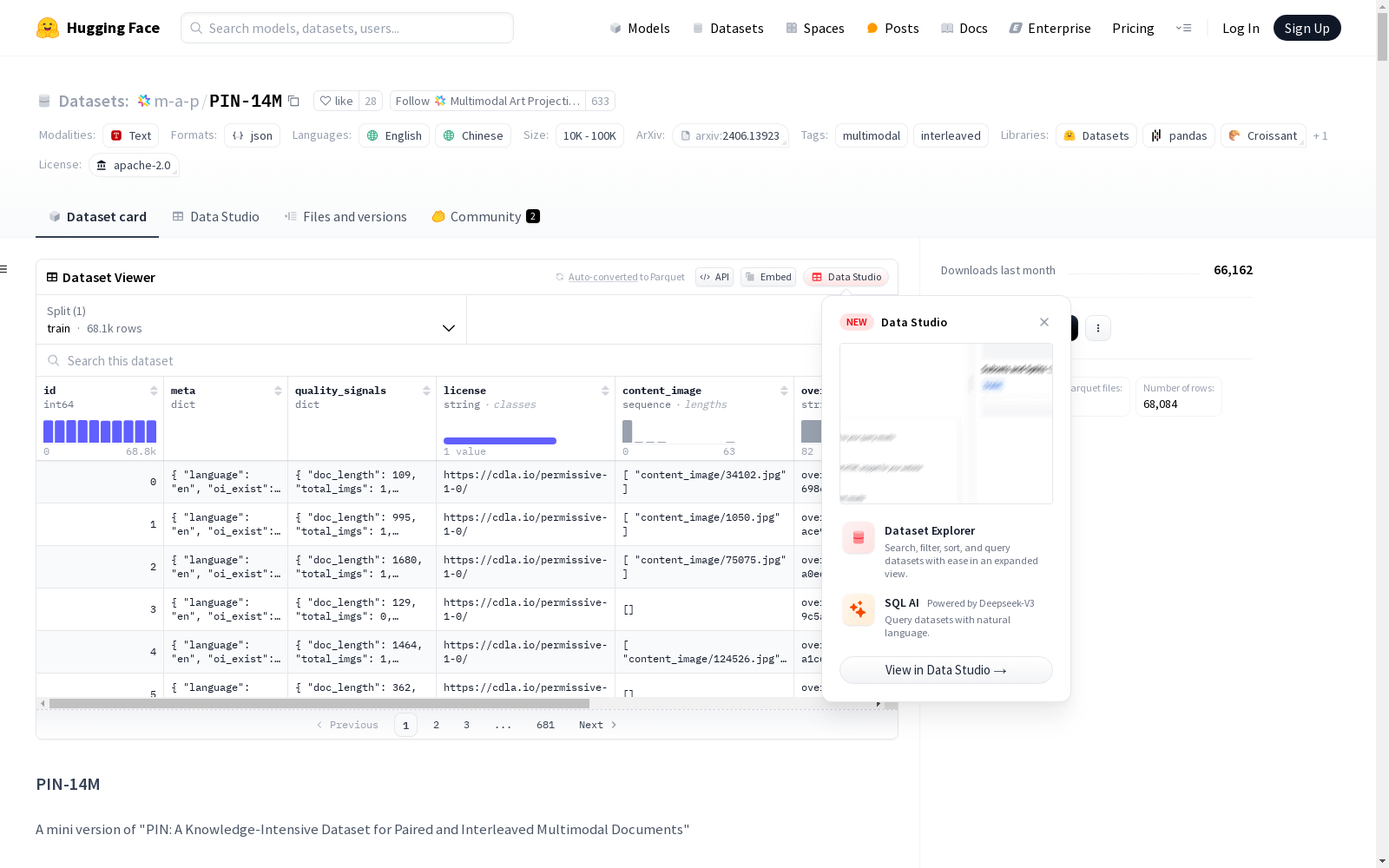Select the json format tag
The height and width of the screenshot is (868, 1389).
click(x=252, y=135)
